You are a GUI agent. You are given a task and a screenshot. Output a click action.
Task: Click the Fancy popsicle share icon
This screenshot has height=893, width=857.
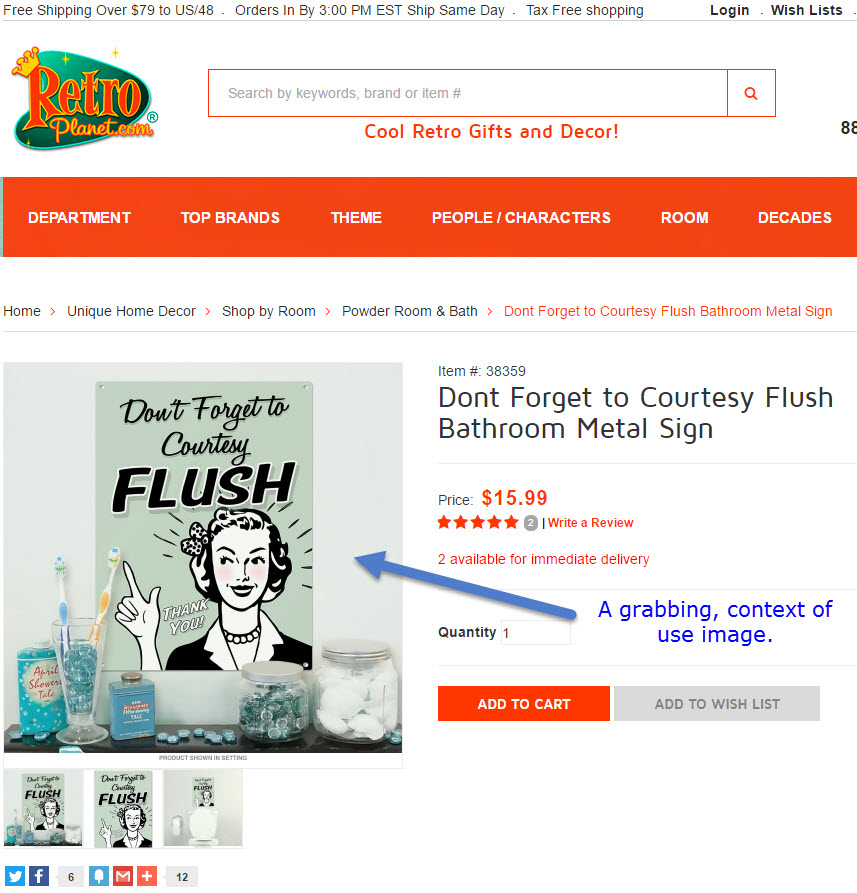click(x=99, y=876)
